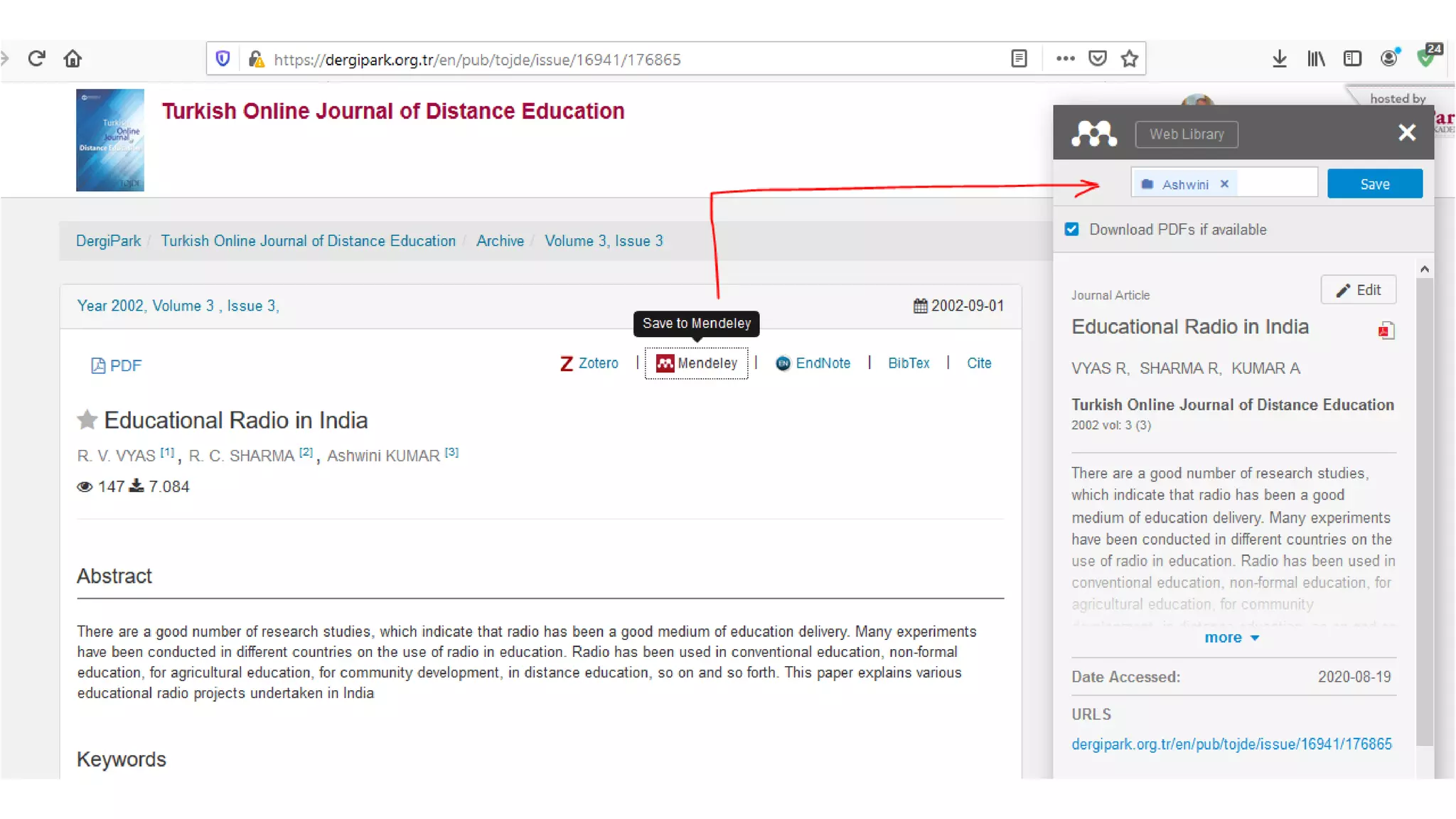Click the folder selection input field
The width and height of the screenshot is (1456, 819).
(x=1276, y=183)
